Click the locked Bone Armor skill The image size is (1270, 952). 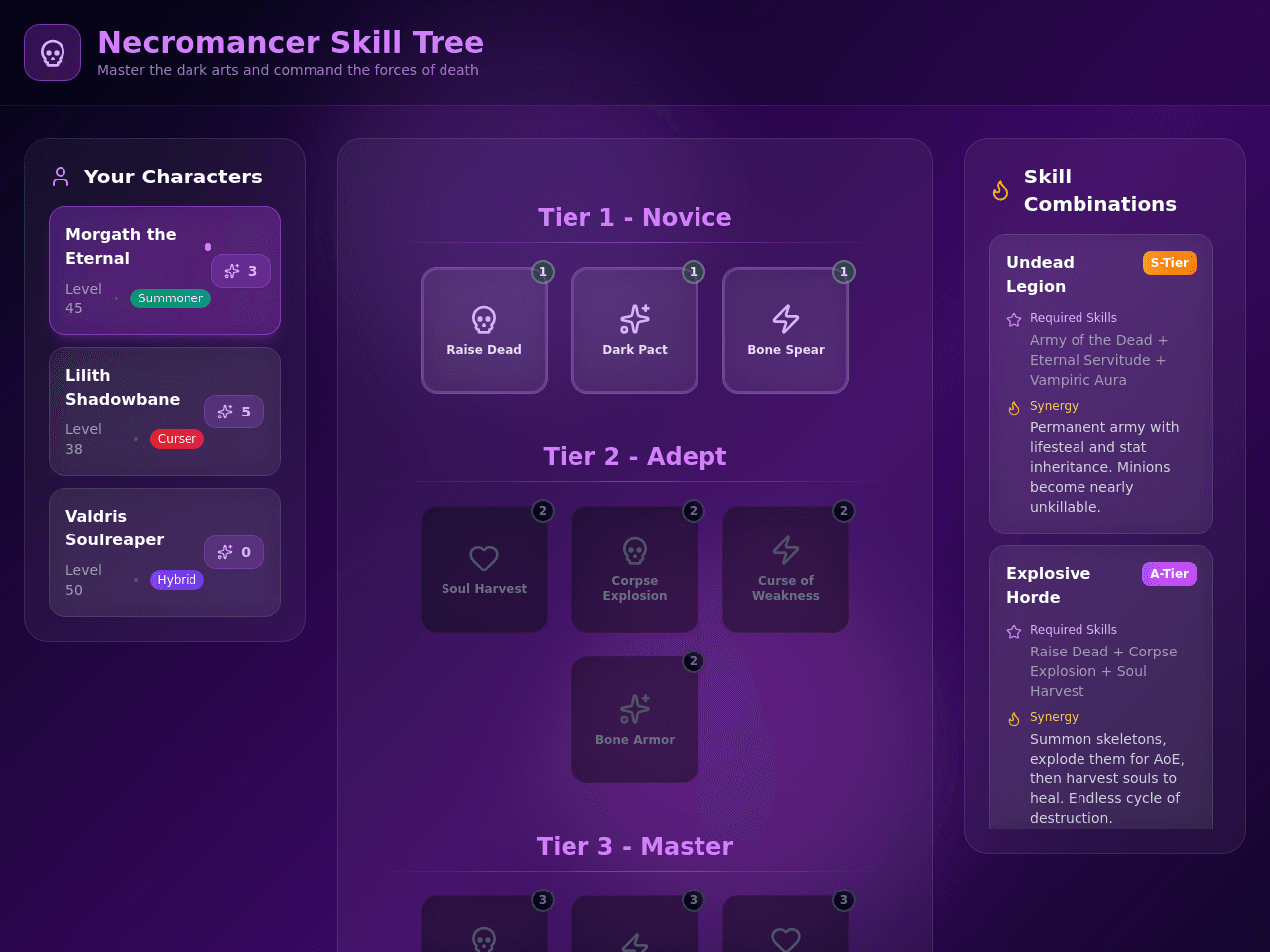pyautogui.click(x=635, y=720)
